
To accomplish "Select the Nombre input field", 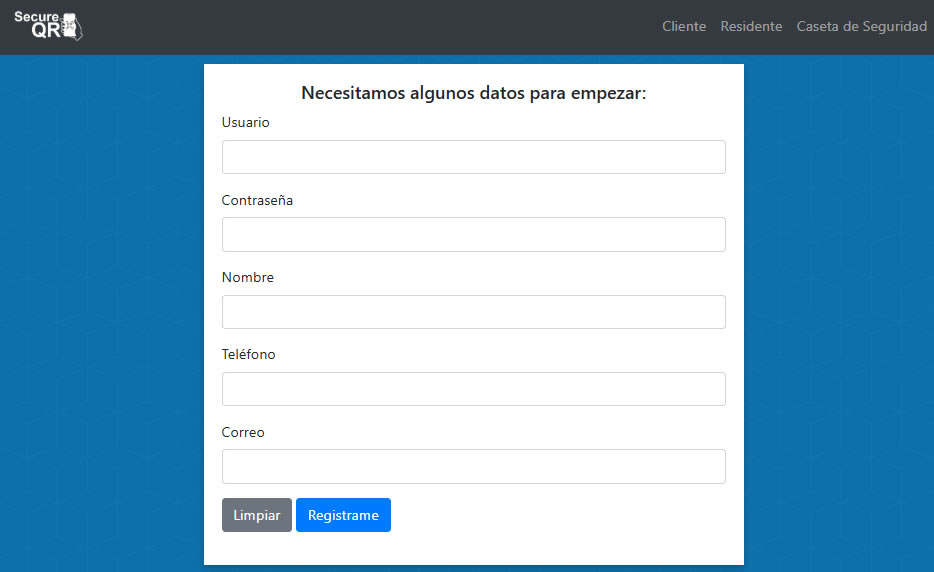I will coord(473,312).
